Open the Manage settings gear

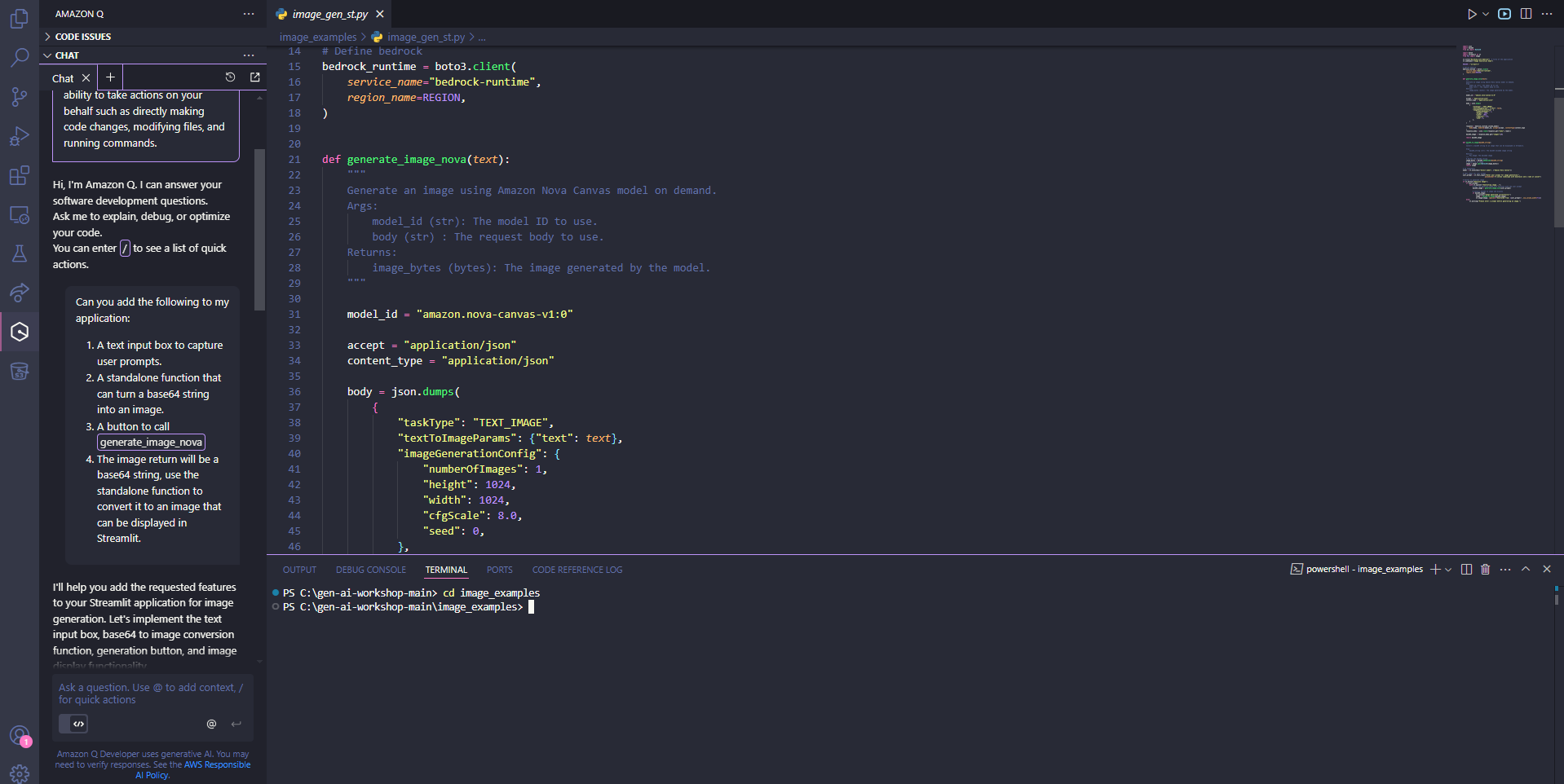click(20, 773)
